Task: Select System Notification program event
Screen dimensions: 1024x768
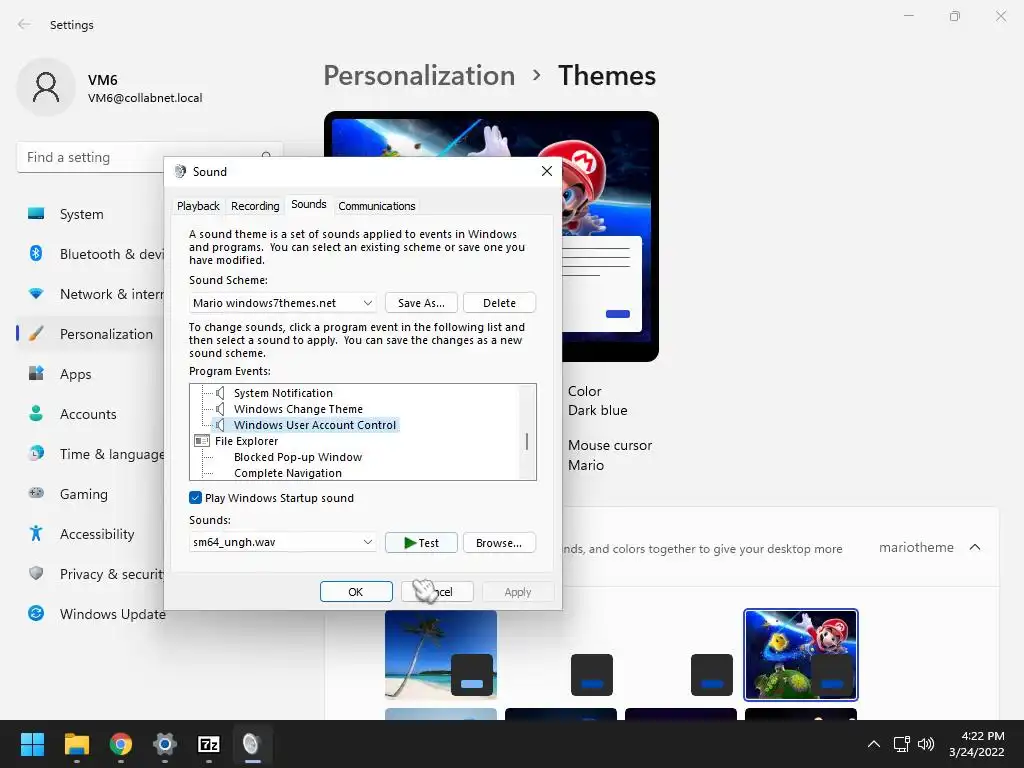Action: tap(283, 392)
